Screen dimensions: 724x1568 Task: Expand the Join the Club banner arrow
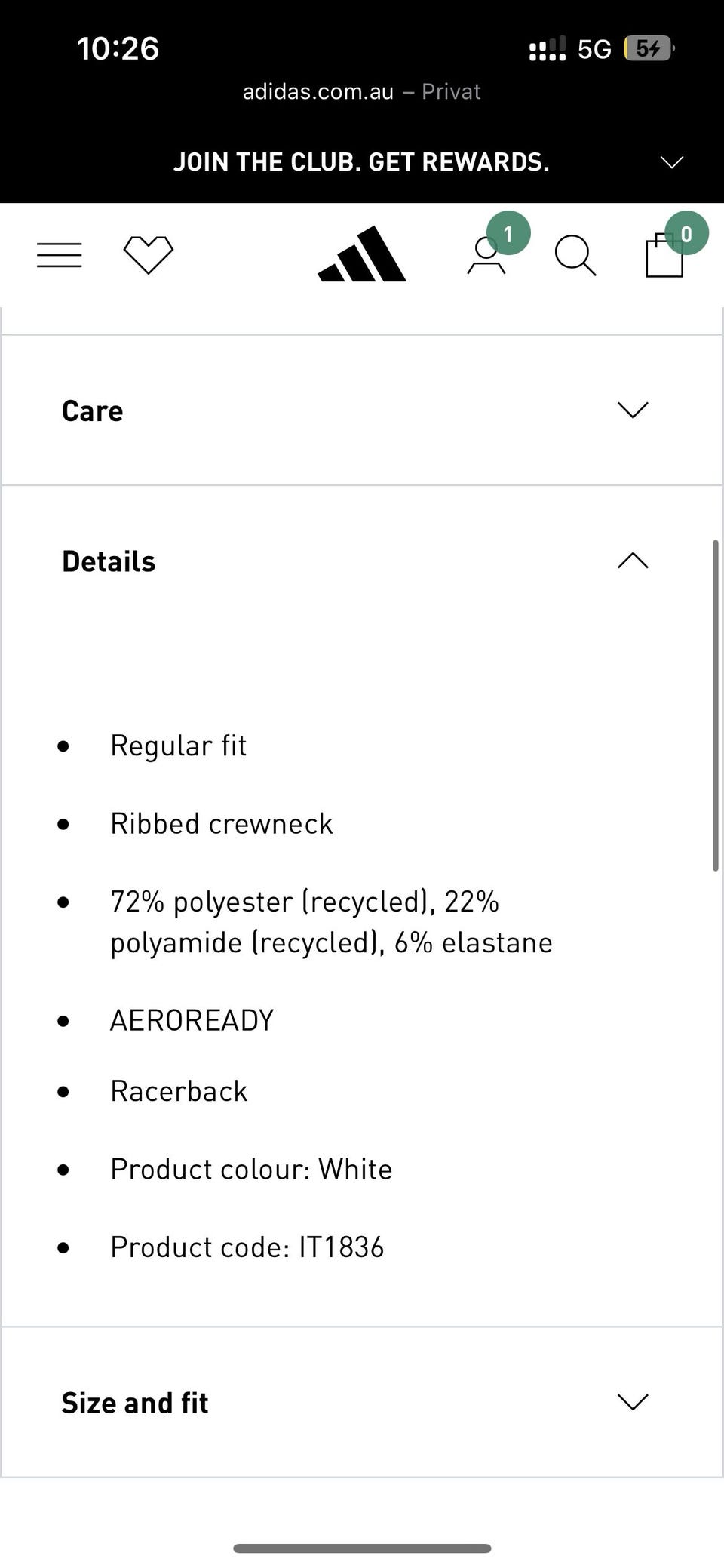click(x=671, y=162)
